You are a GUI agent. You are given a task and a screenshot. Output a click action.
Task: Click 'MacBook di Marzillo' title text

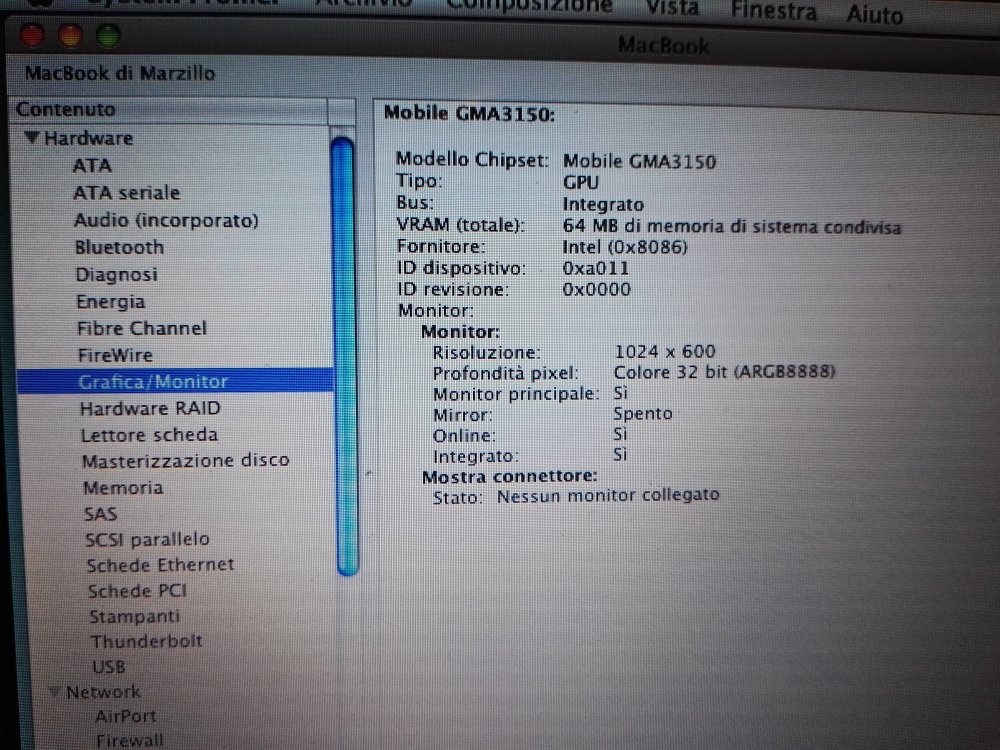pos(120,73)
